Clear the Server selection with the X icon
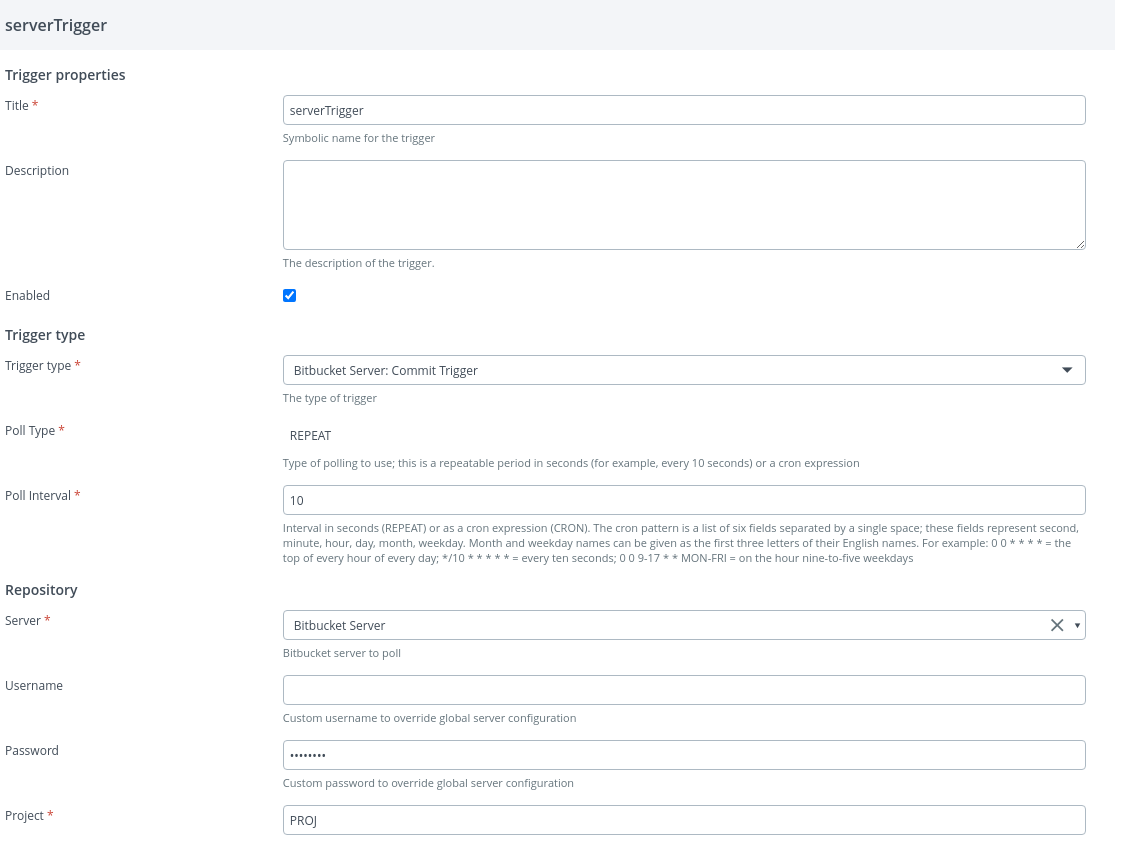 tap(1056, 625)
